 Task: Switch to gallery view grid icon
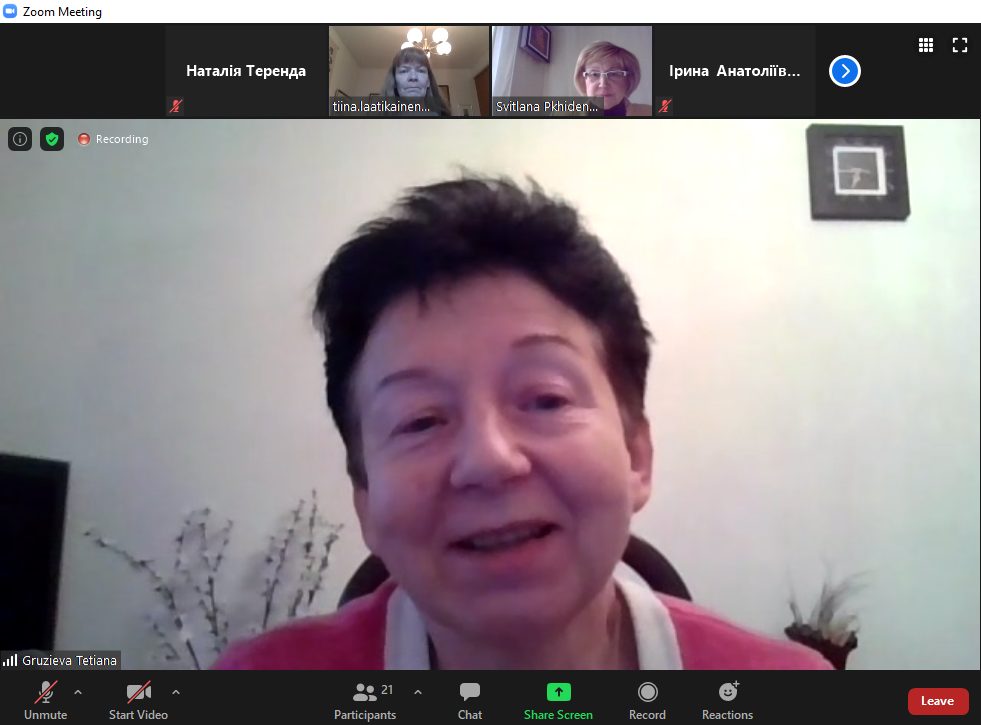(x=926, y=45)
